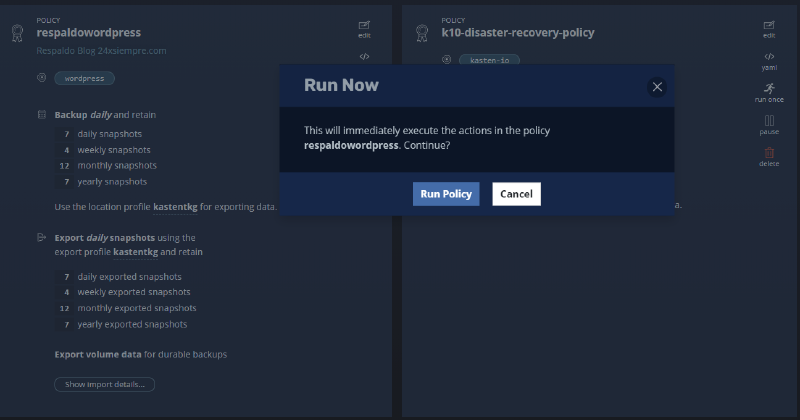This screenshot has width=800, height=420.
Task: Pause the k10-disaster-recovery-policy
Action: click(x=769, y=125)
